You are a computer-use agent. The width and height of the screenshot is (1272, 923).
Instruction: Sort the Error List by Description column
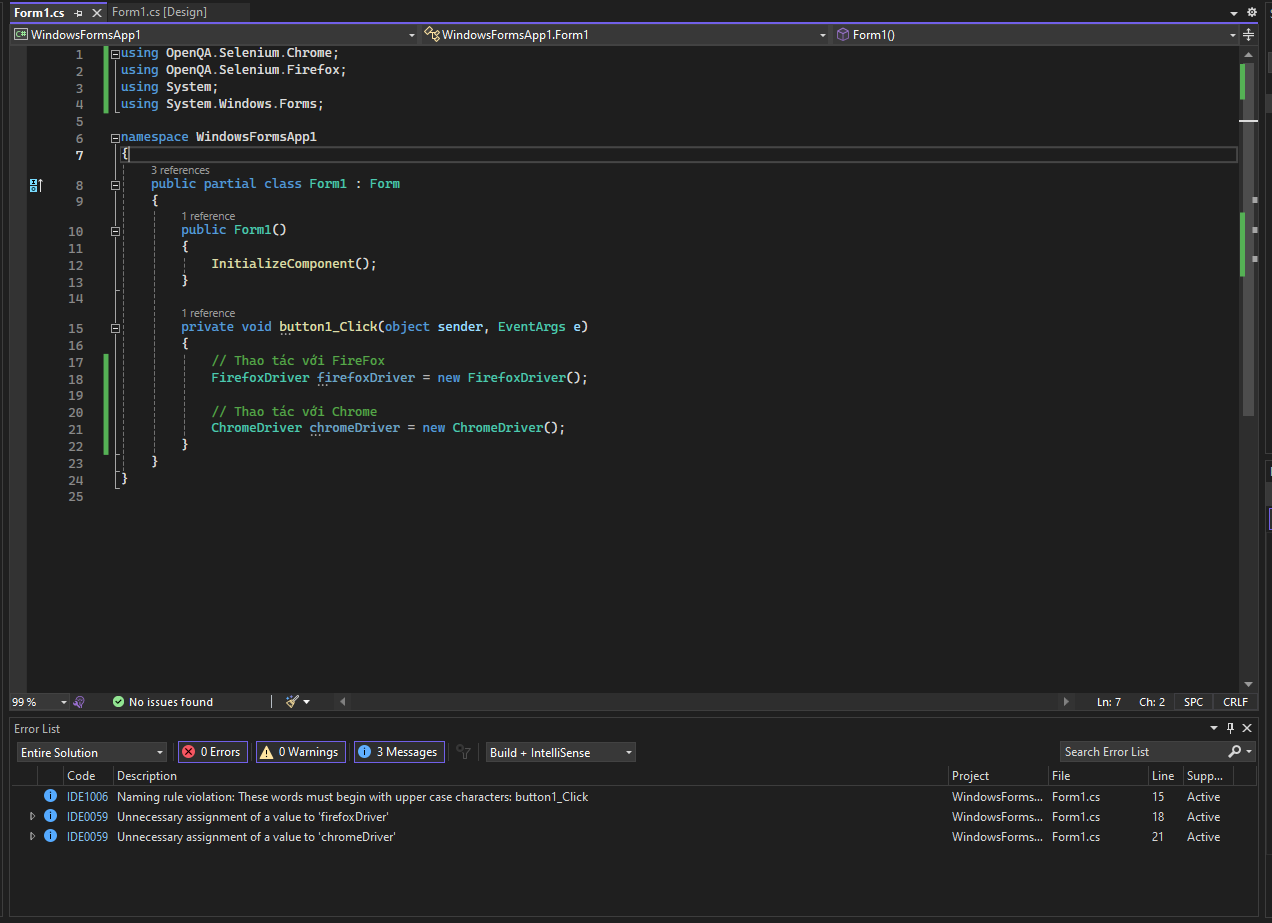(147, 776)
